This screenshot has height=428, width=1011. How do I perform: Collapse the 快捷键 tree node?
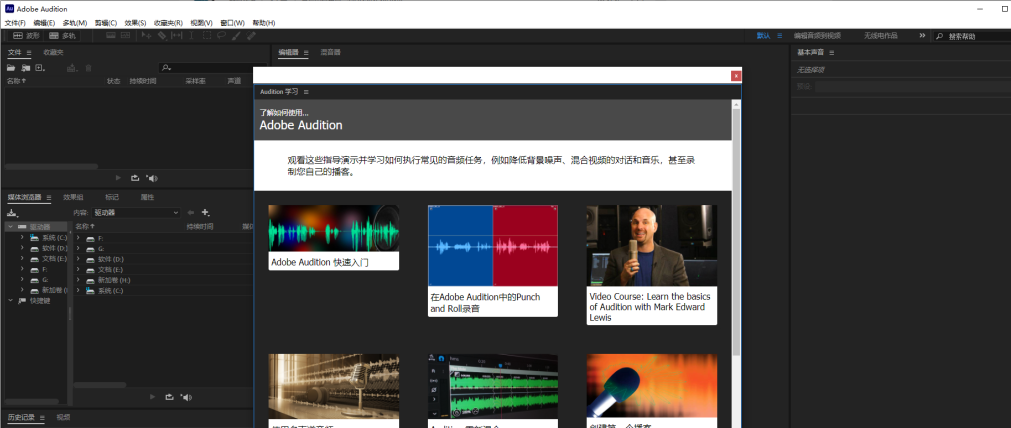click(x=10, y=300)
